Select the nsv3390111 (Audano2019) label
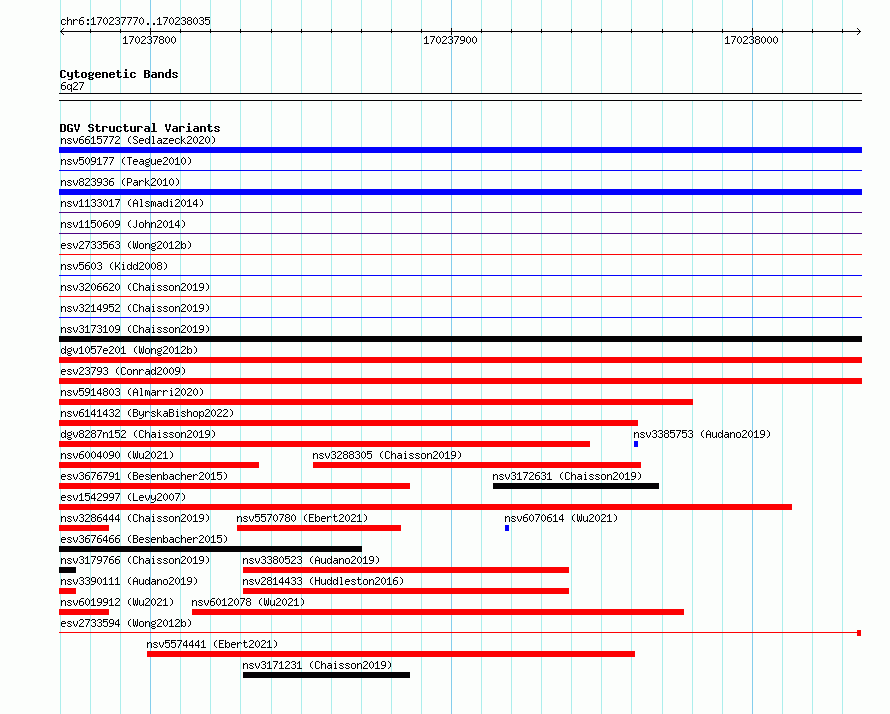This screenshot has width=890, height=714. coord(129,581)
